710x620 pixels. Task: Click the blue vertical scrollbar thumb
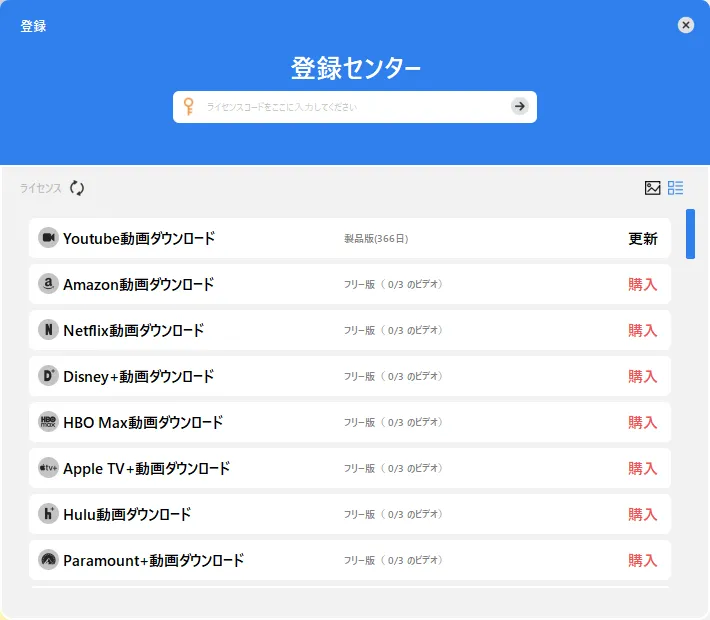(x=690, y=234)
